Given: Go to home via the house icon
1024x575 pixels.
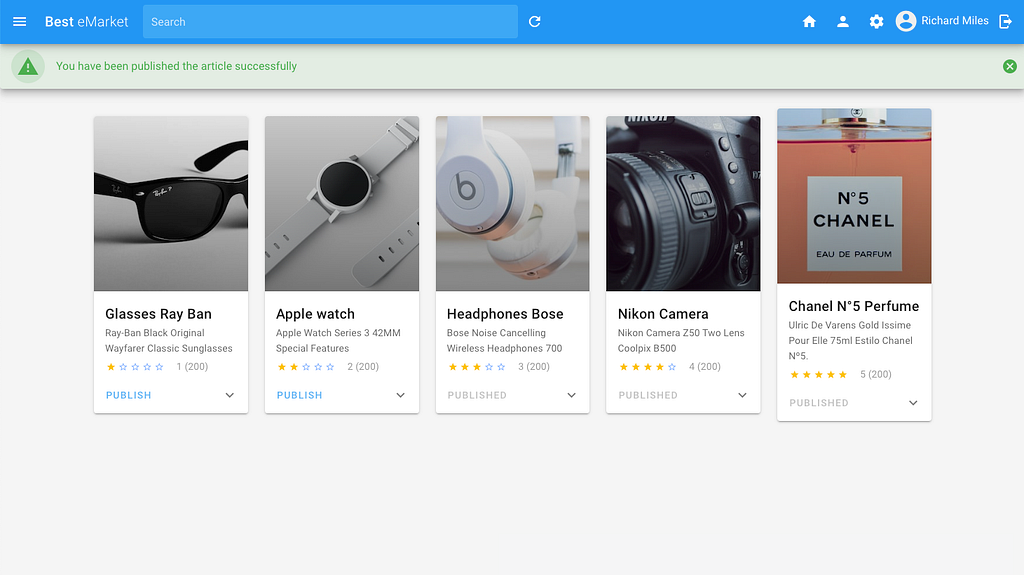Looking at the screenshot, I should point(809,22).
